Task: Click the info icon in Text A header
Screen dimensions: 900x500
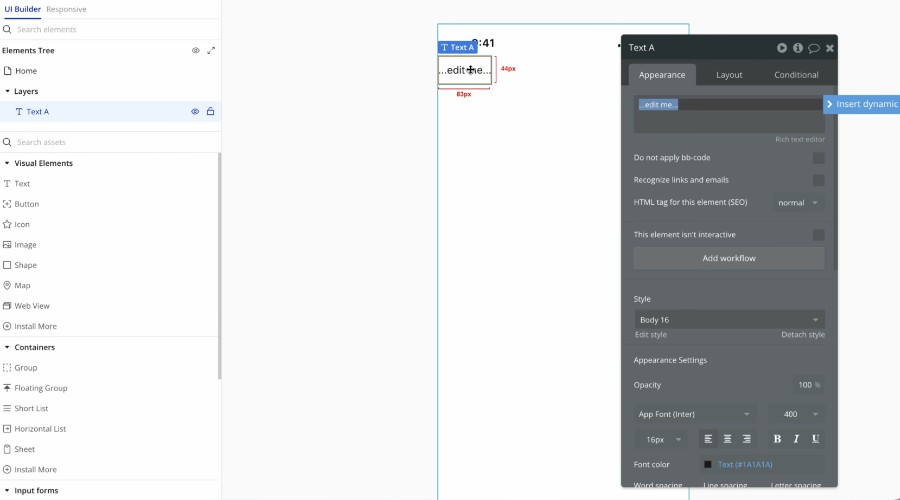Action: click(x=798, y=48)
